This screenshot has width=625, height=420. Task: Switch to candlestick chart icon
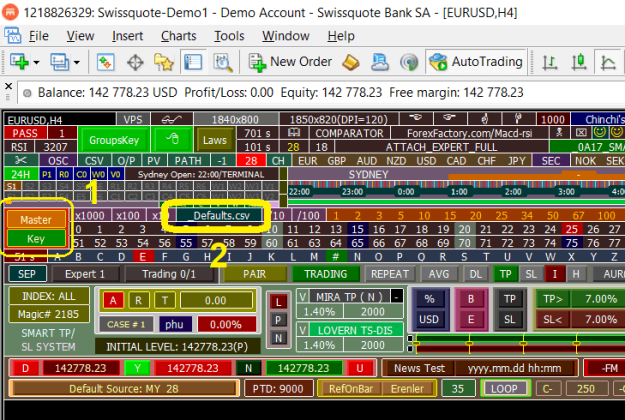coord(579,63)
